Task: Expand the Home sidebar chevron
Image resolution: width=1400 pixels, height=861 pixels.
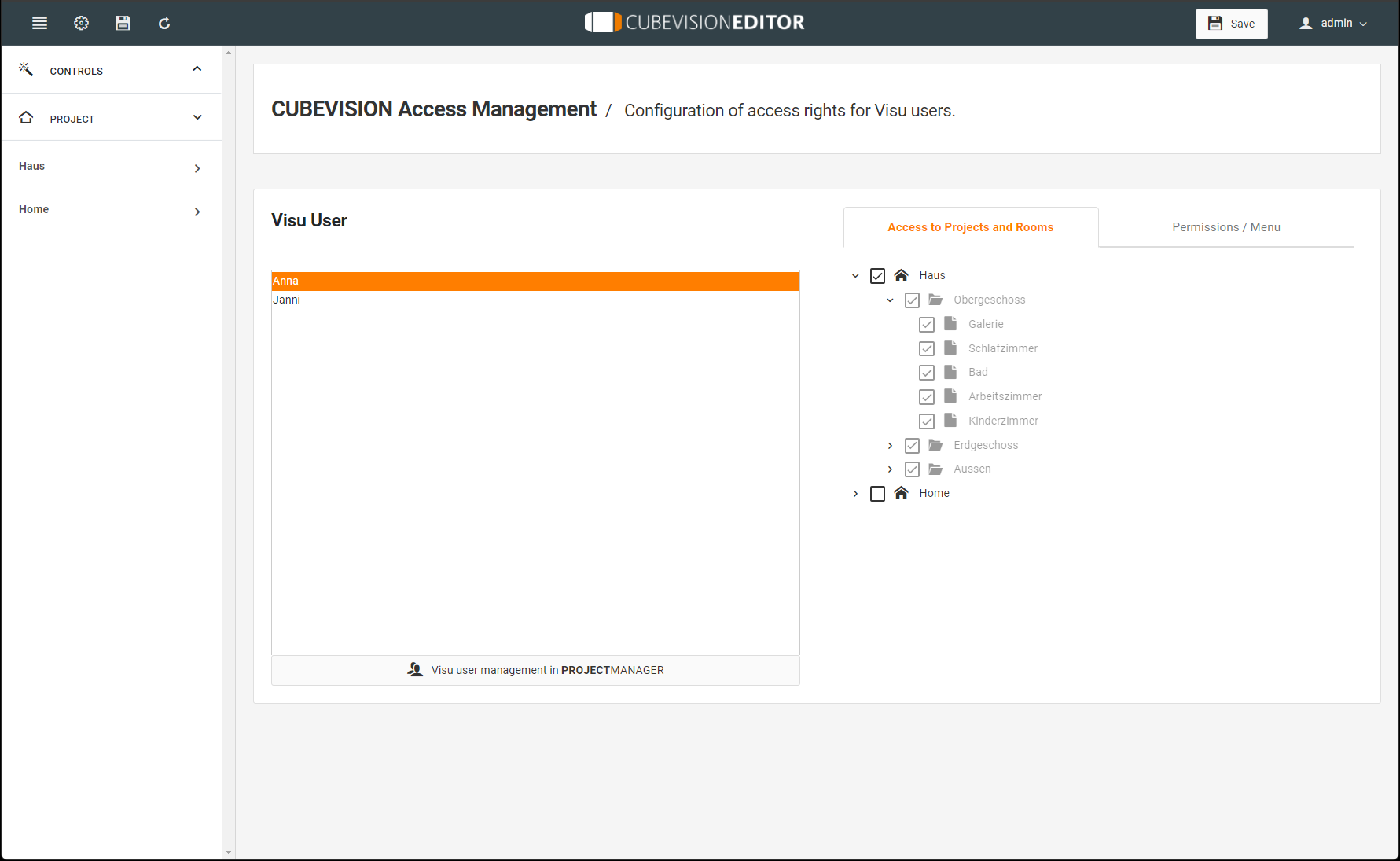Action: pyautogui.click(x=197, y=212)
